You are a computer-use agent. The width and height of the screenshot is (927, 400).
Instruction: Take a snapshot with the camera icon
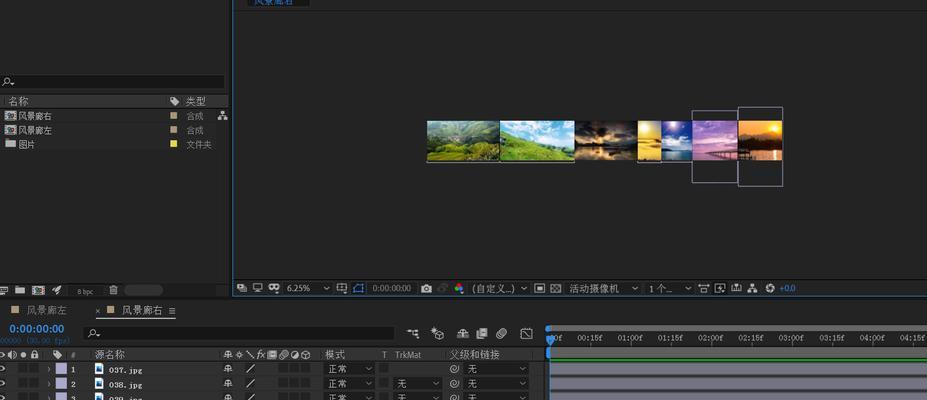426,288
